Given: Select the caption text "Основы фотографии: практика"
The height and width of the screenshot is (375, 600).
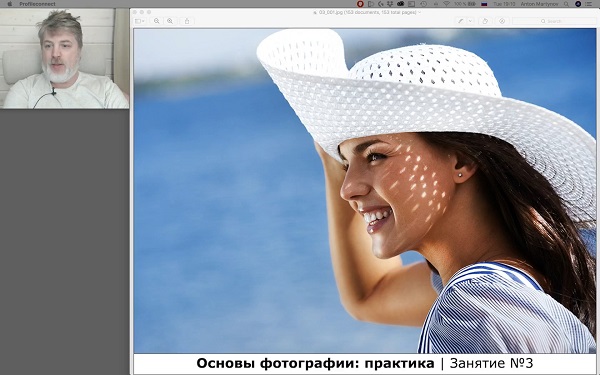Looking at the screenshot, I should tap(315, 363).
